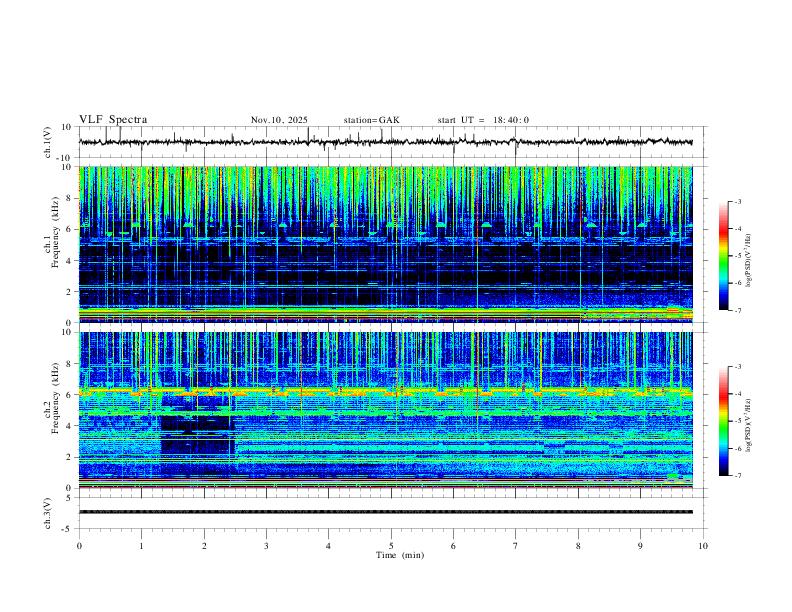Click the 'station=GAK' label
Screen dimensions: 792x612
(x=371, y=120)
